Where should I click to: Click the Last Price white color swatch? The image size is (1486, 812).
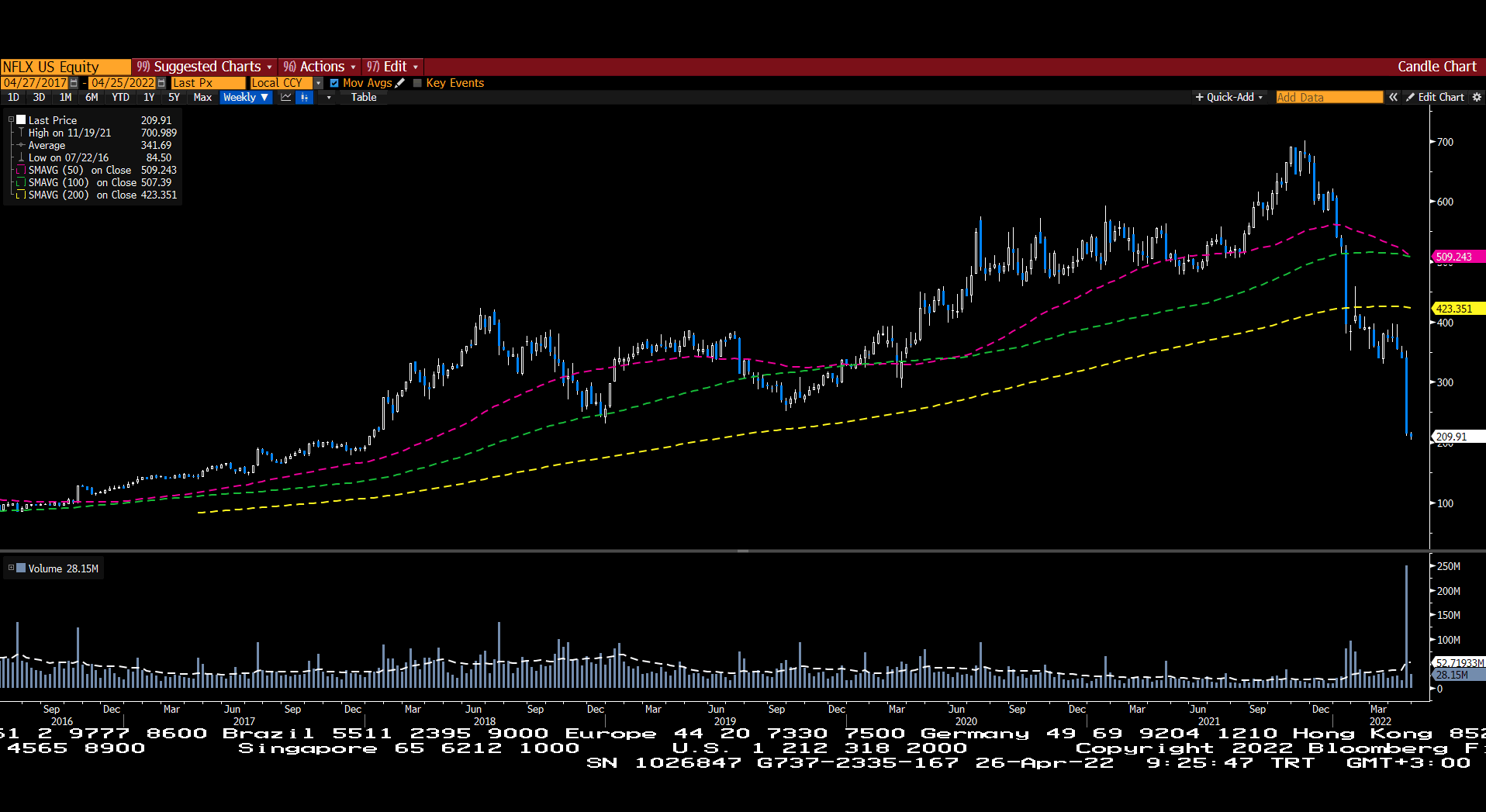click(x=21, y=119)
